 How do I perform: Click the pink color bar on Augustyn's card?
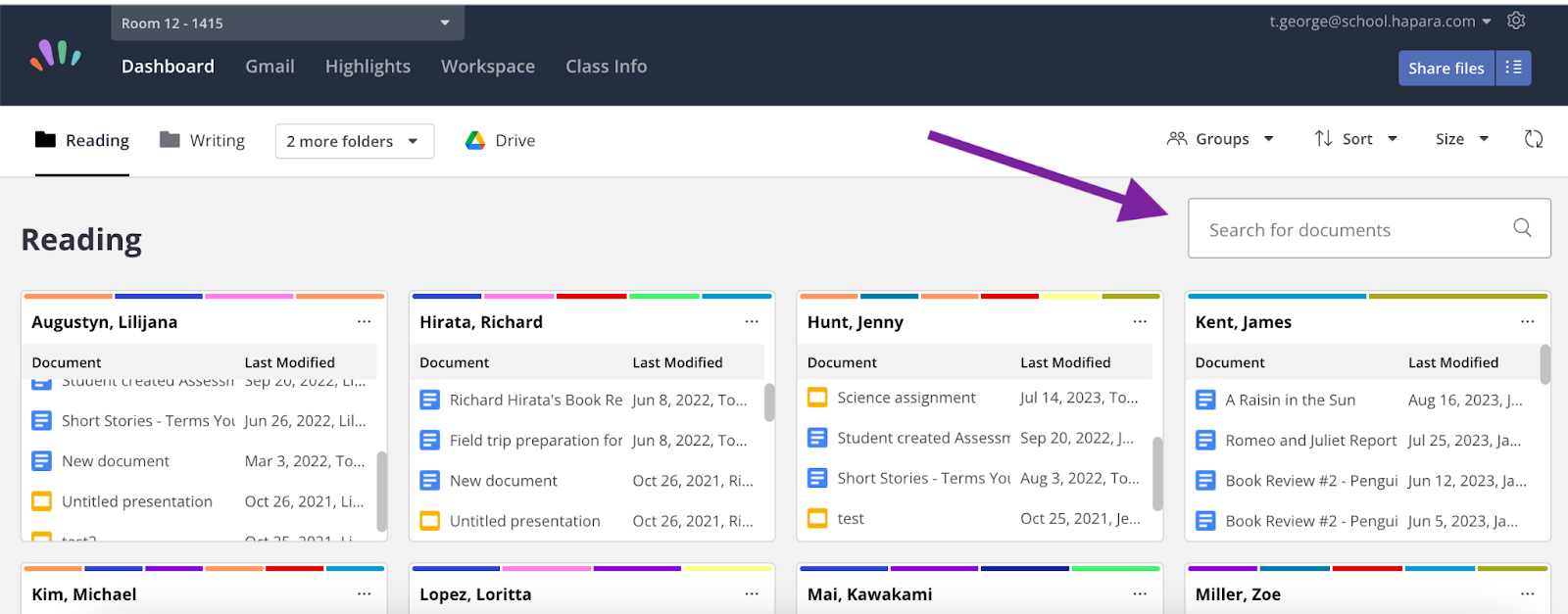(249, 296)
